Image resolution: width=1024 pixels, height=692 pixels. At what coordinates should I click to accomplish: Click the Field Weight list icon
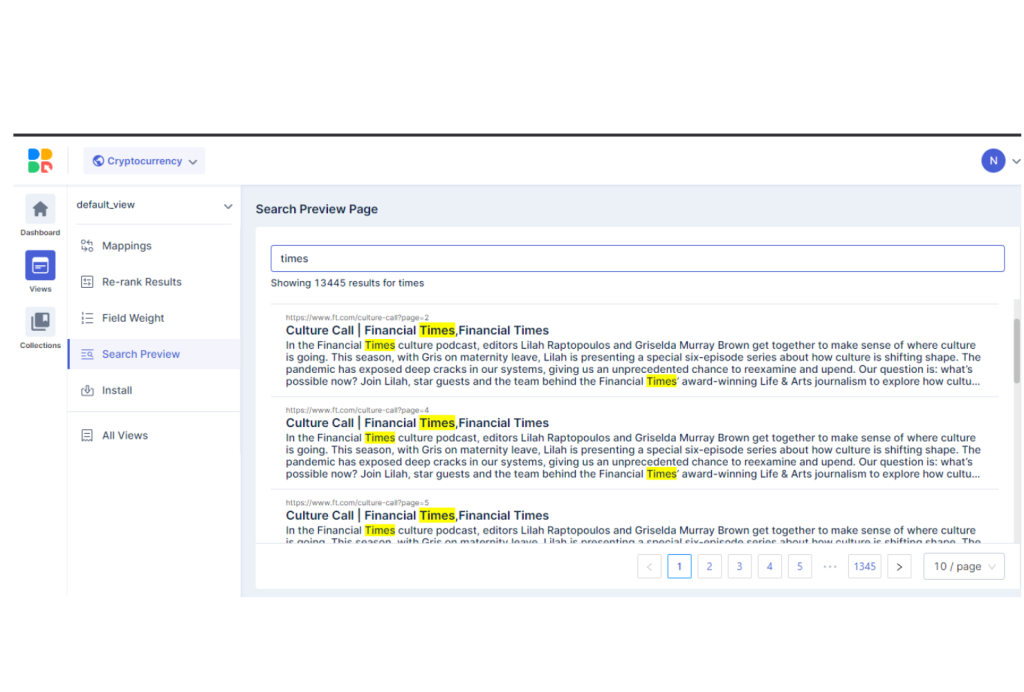click(87, 318)
